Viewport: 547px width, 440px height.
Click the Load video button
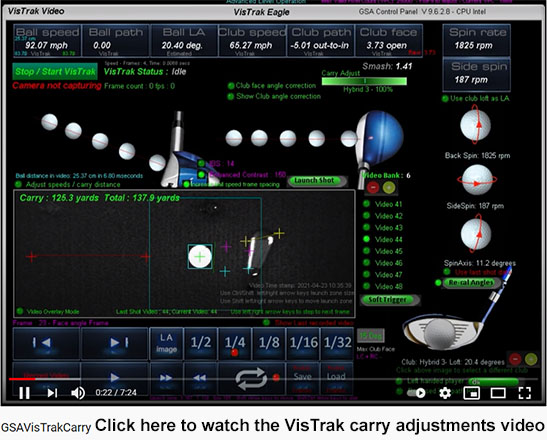pos(336,378)
